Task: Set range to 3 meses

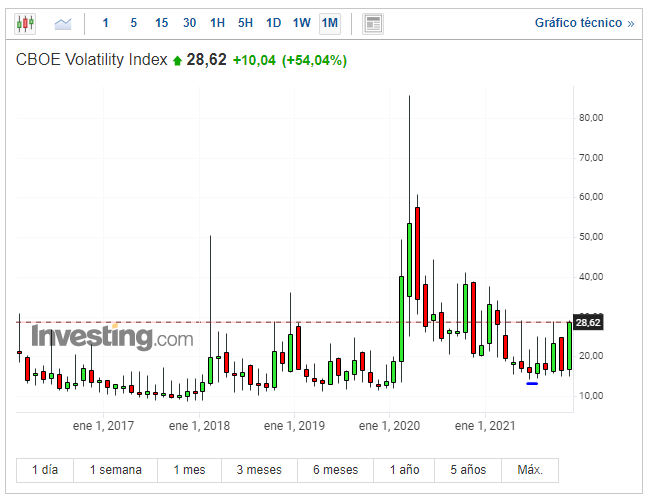Action: tap(259, 470)
